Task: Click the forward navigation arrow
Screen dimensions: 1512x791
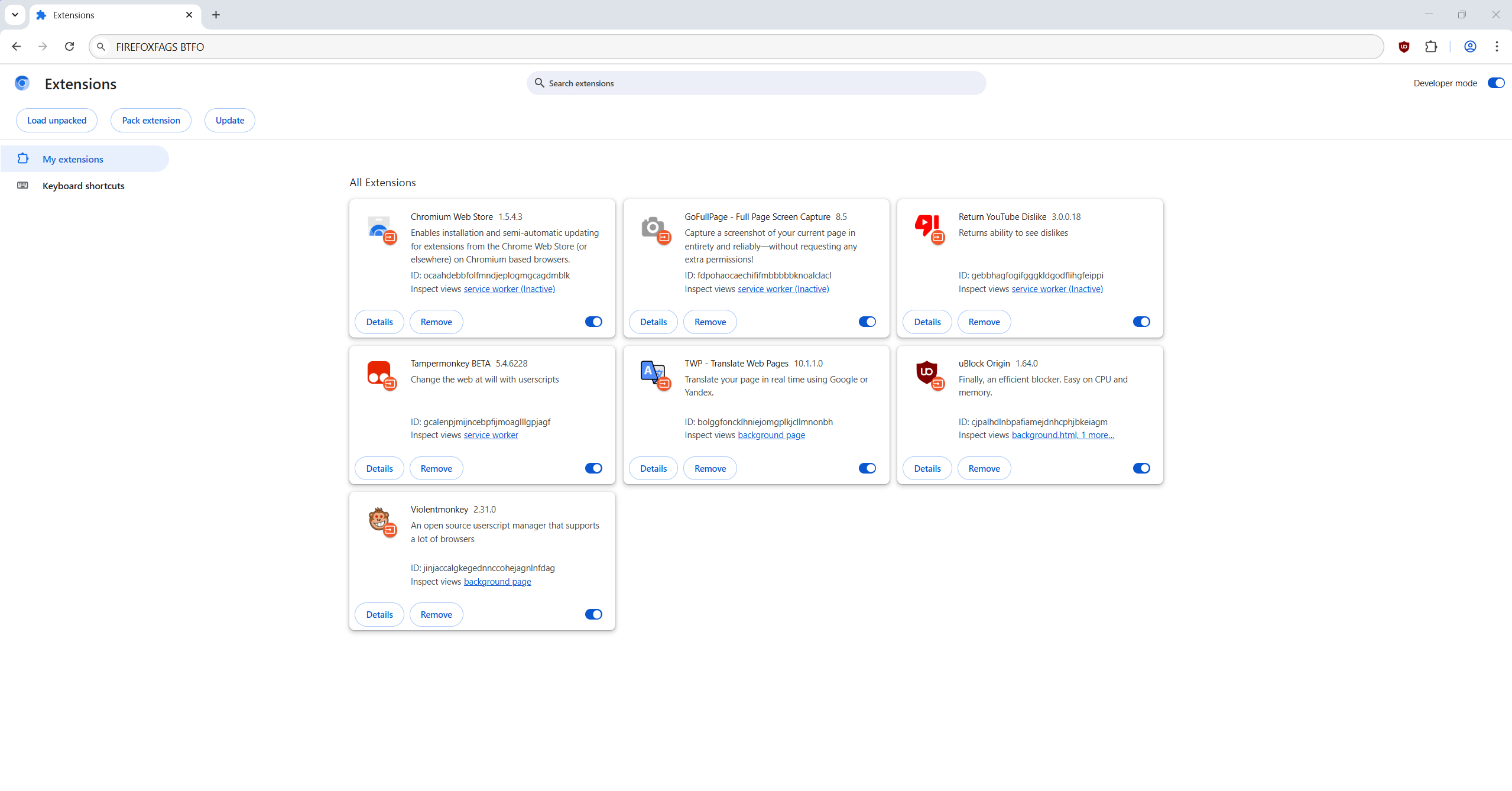Action: pos(43,47)
